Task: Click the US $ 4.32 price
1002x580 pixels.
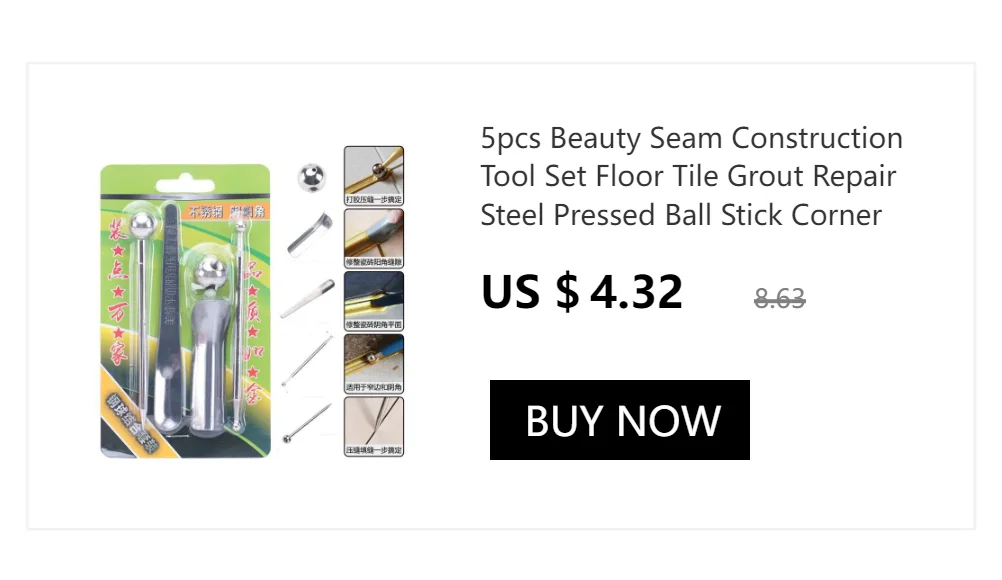Action: point(582,292)
